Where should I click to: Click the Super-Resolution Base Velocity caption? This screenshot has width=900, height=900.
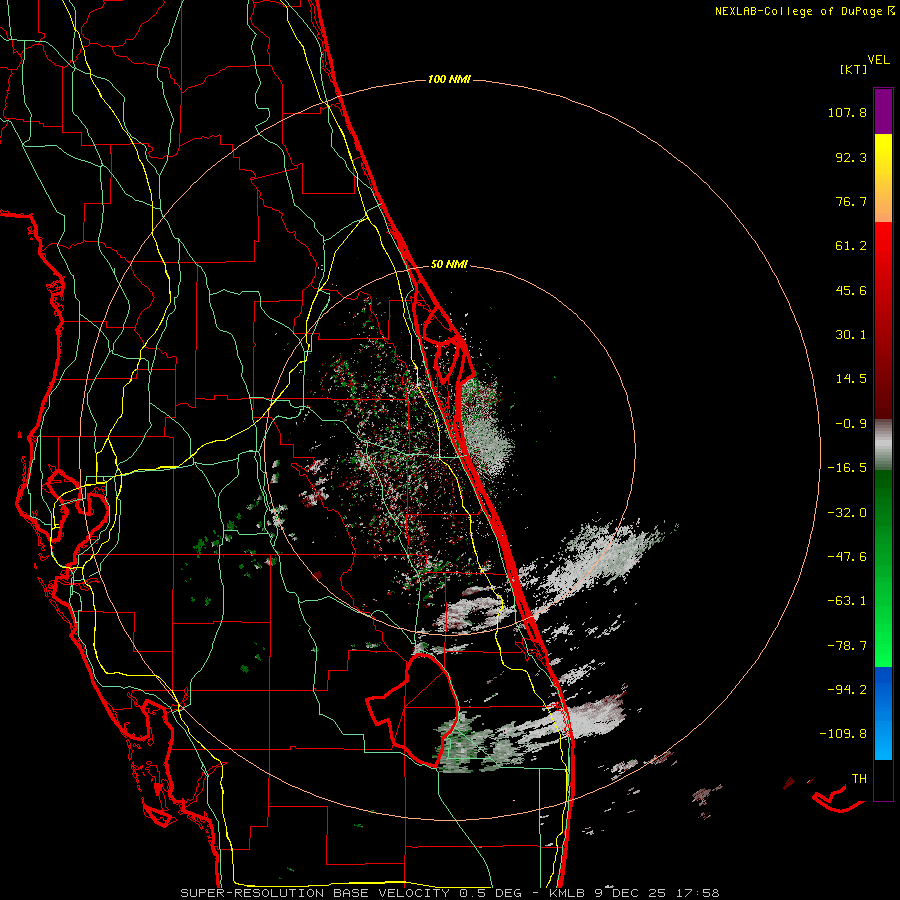pos(449,893)
